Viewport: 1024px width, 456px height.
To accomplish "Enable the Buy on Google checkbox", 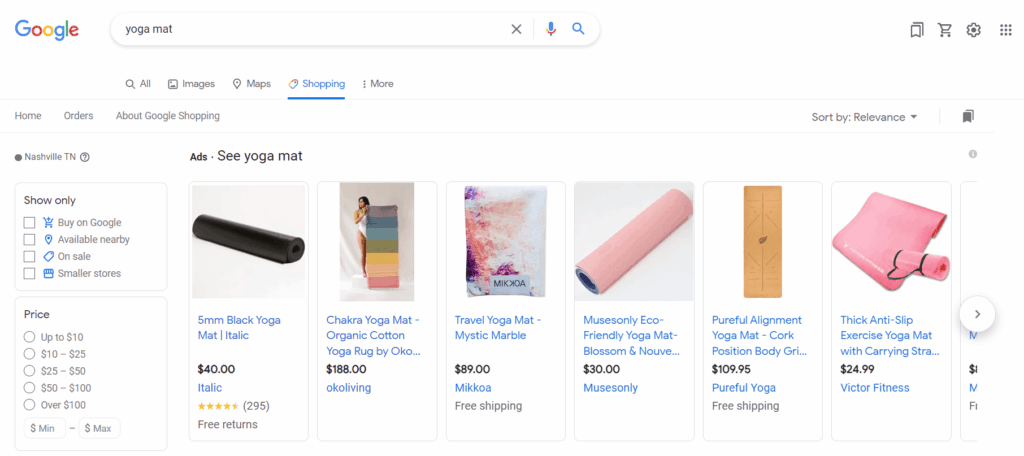I will (x=29, y=223).
